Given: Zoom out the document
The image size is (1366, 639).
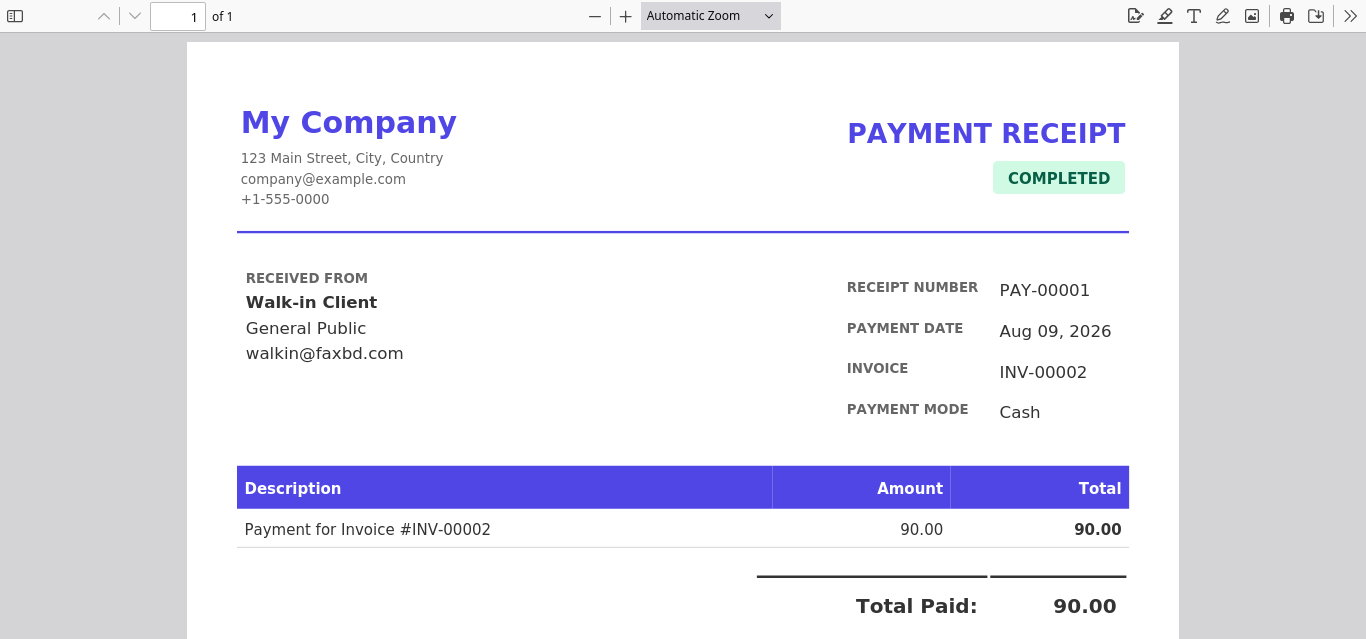Looking at the screenshot, I should (595, 16).
